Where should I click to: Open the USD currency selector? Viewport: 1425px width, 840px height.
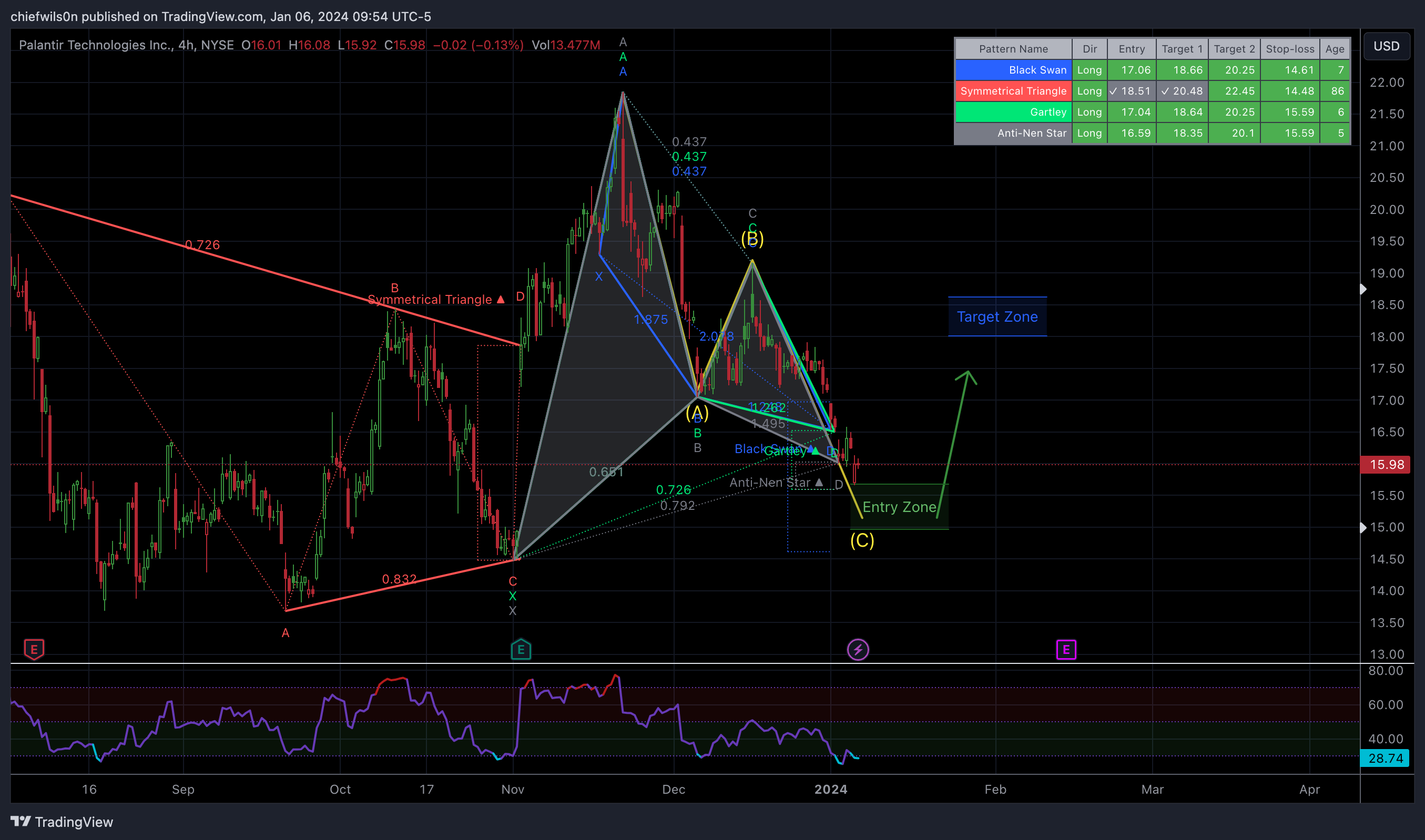click(x=1387, y=46)
